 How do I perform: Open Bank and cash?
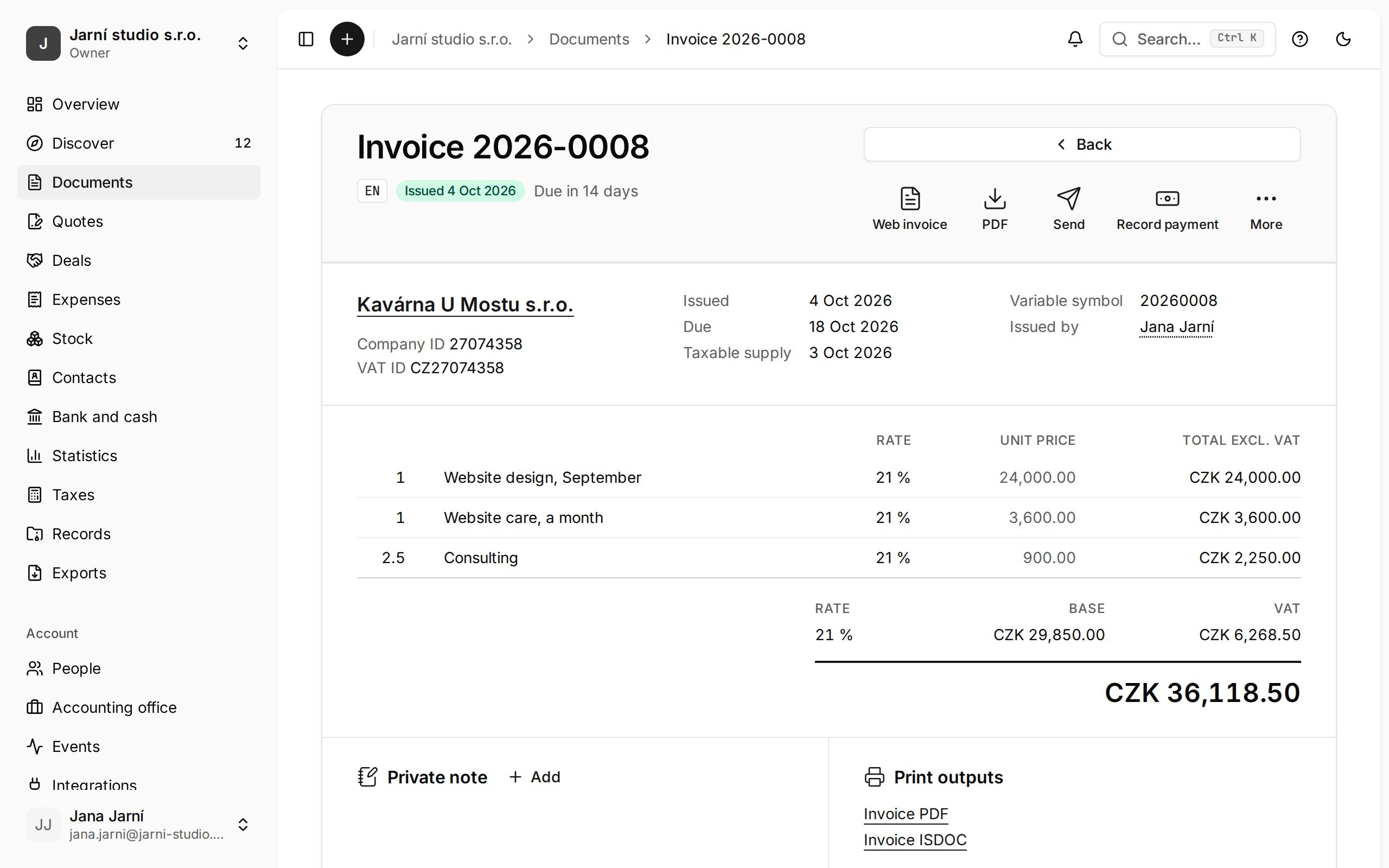pos(139,416)
